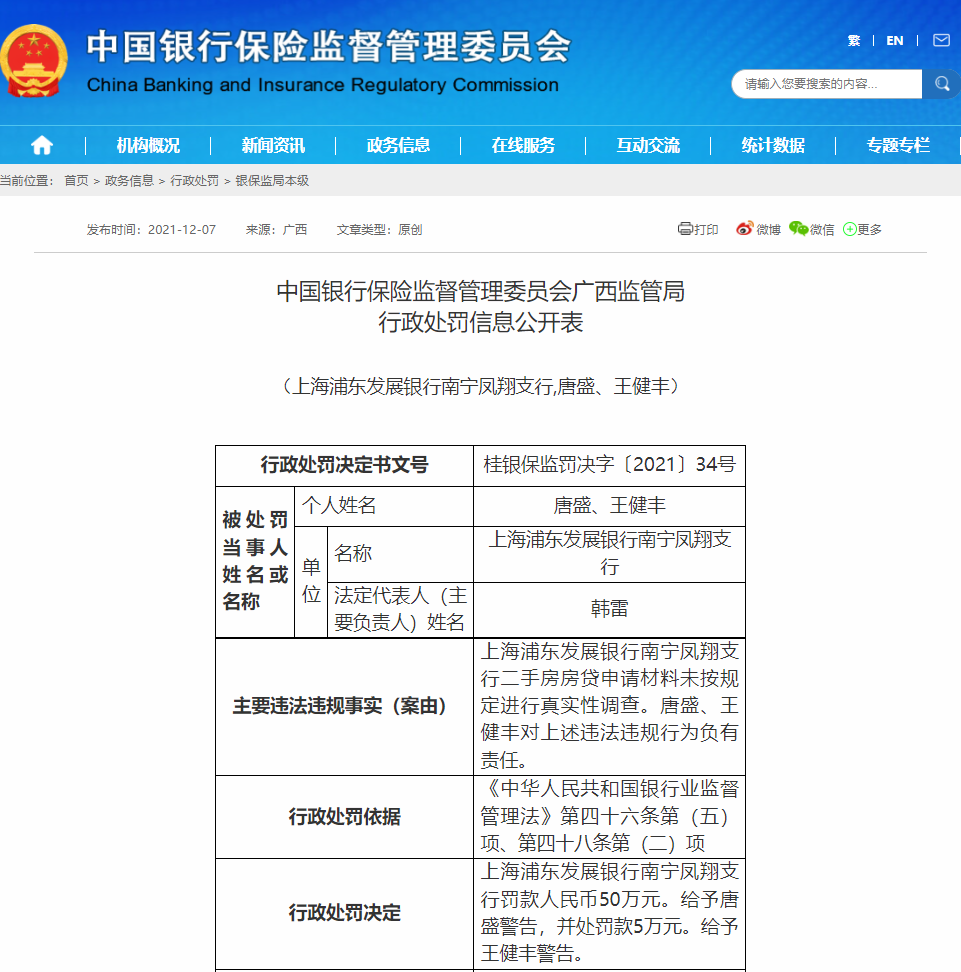Click the heading line 中国银行保险监督管理委员会广西监管局
The height and width of the screenshot is (972, 961).
point(480,291)
